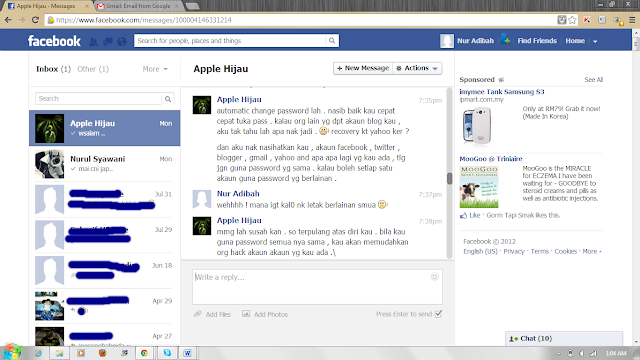Open the Nurul Syawani conversation
This screenshot has width=640, height=360.
click(x=104, y=164)
